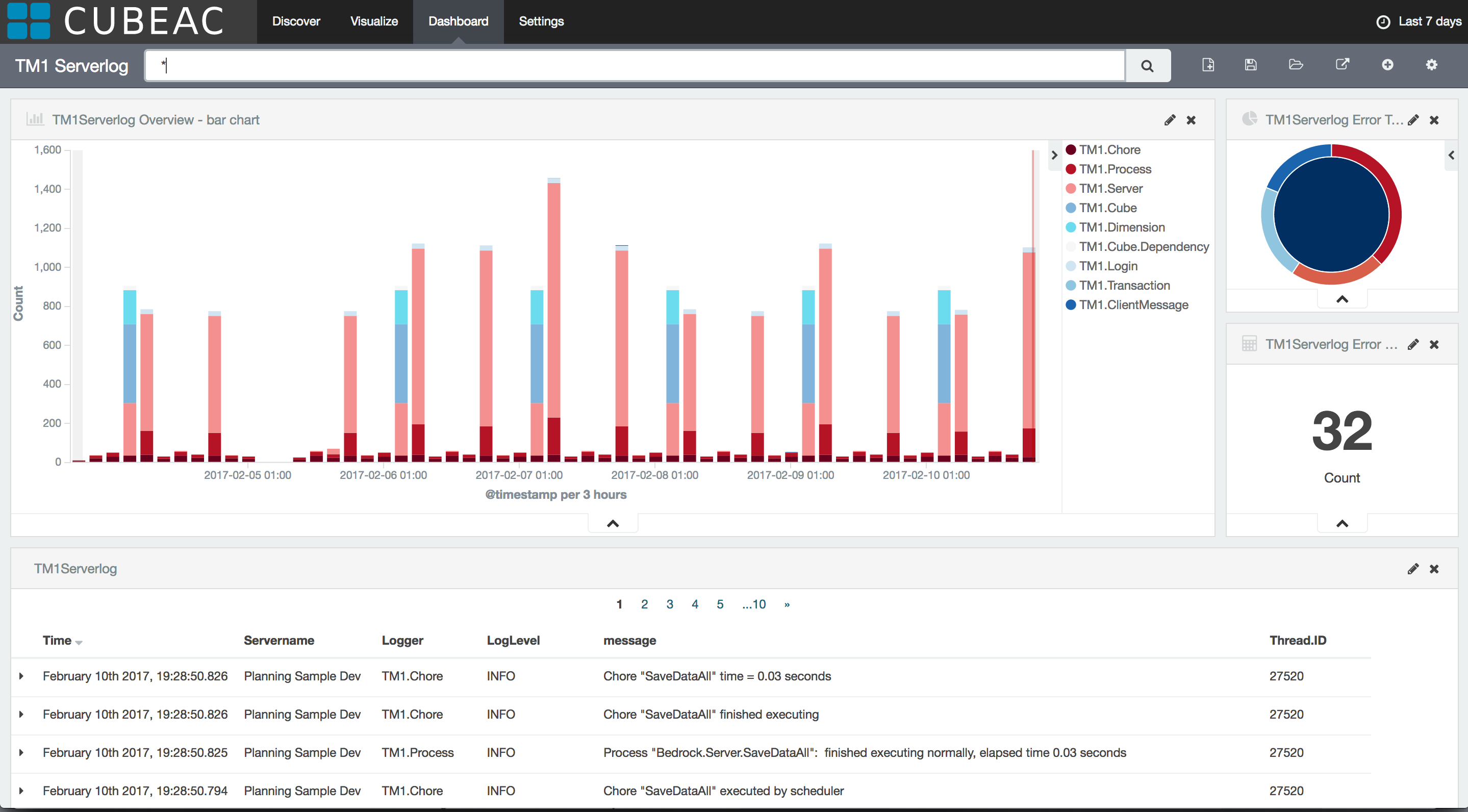The height and width of the screenshot is (812, 1468).
Task: Toggle spy panel under bar chart
Action: [x=613, y=524]
